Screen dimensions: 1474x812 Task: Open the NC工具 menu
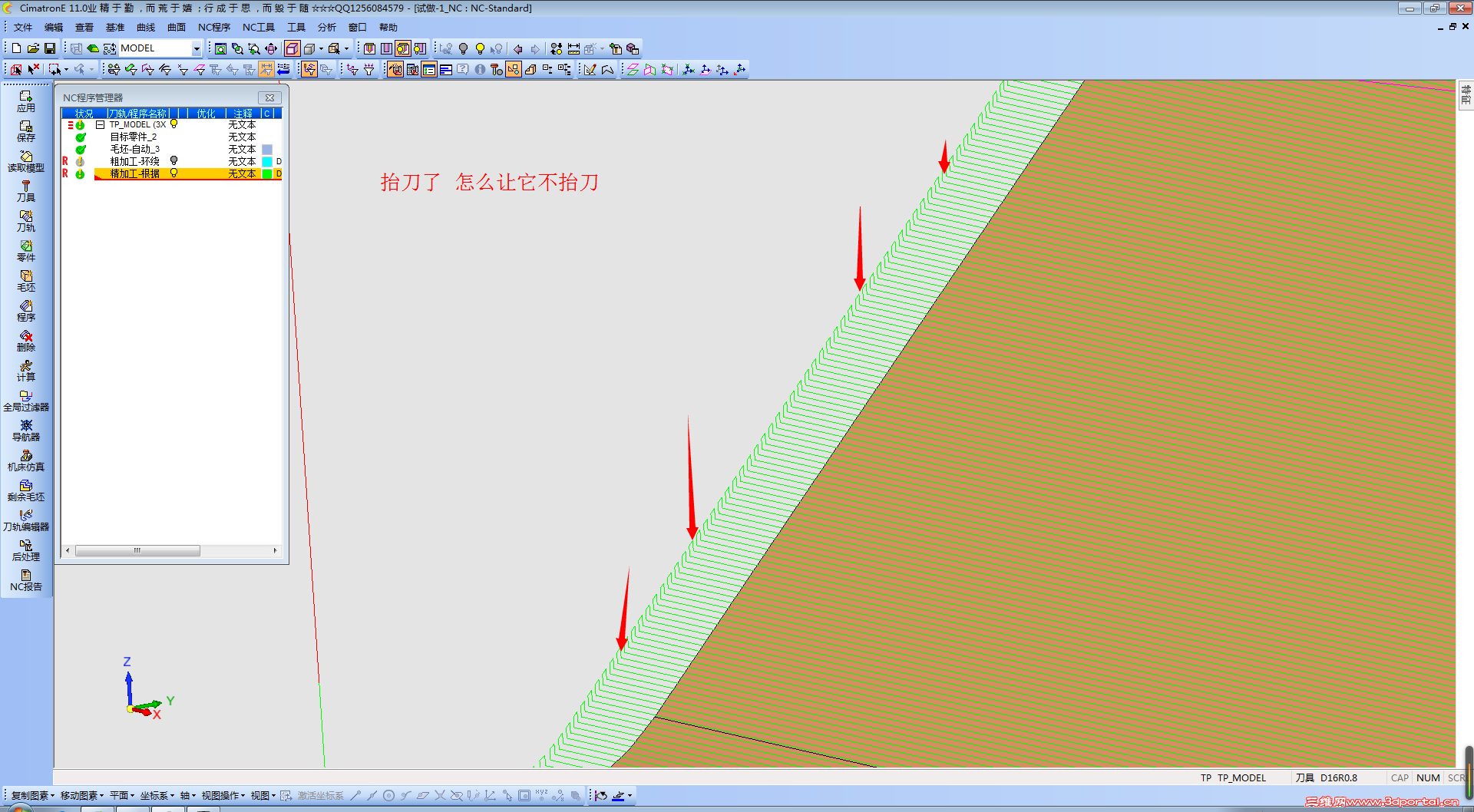[x=259, y=28]
